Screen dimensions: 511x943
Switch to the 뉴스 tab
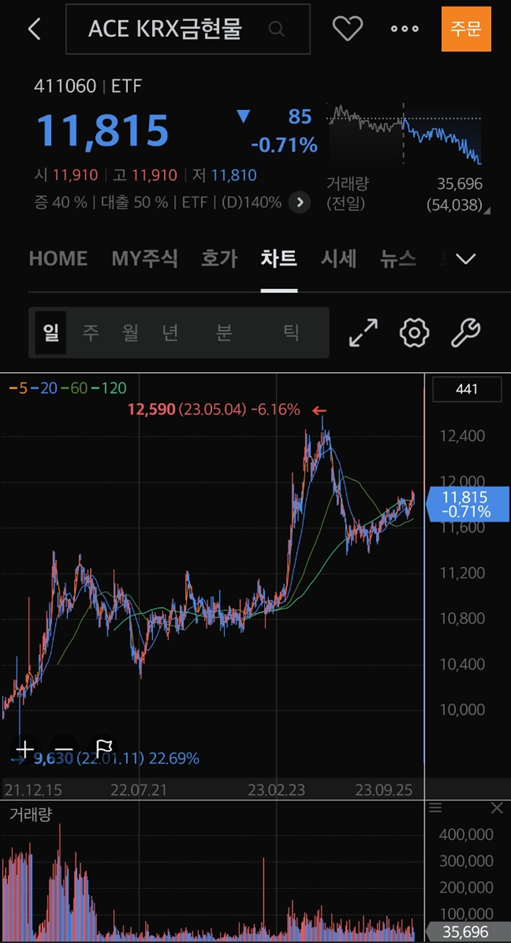click(397, 259)
